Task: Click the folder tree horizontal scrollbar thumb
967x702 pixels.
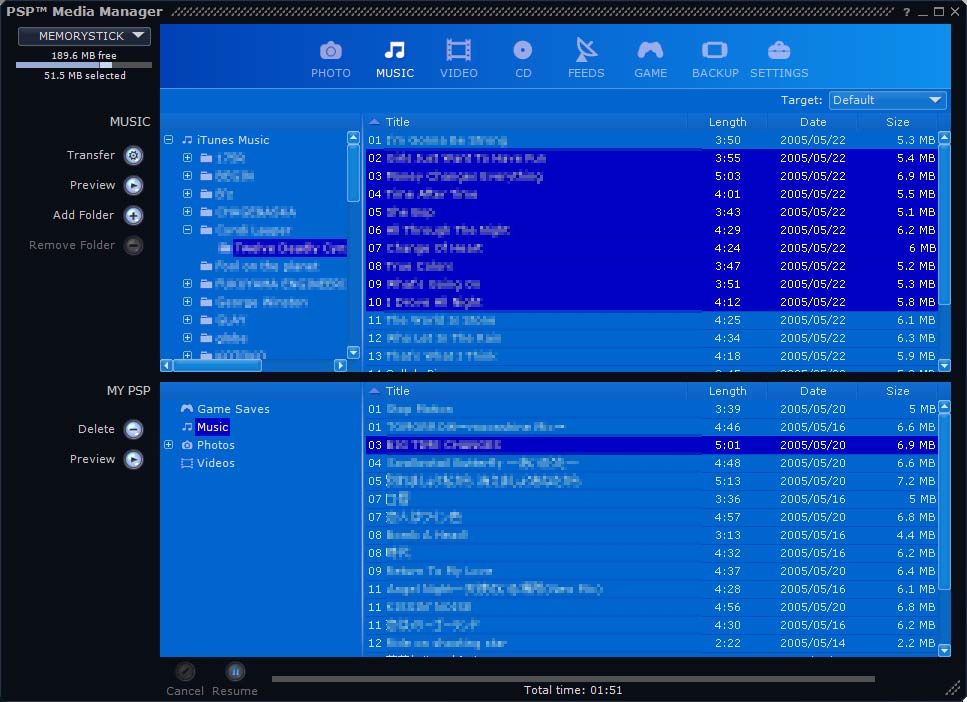Action: coord(217,365)
